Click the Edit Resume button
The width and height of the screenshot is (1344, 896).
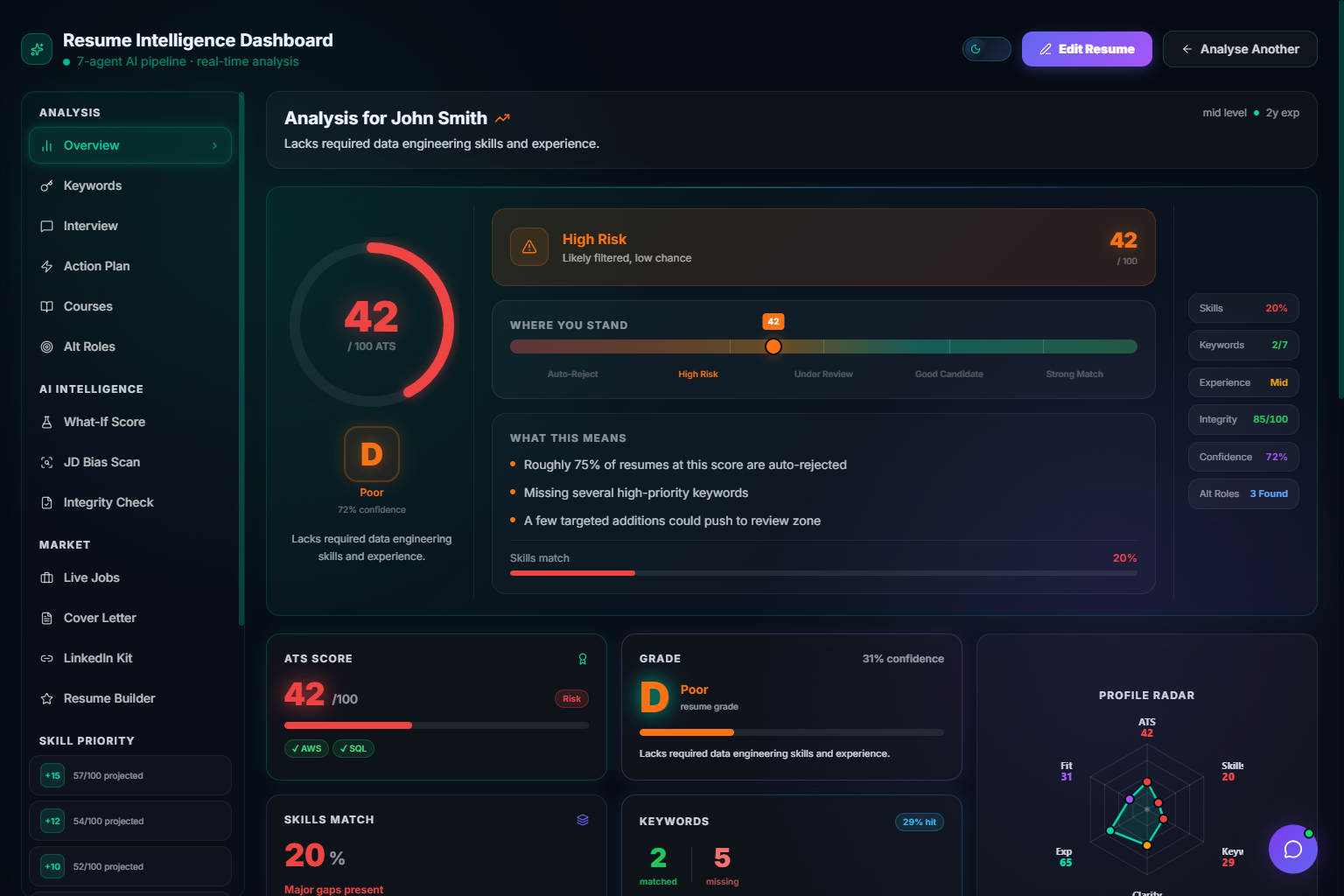[1087, 49]
